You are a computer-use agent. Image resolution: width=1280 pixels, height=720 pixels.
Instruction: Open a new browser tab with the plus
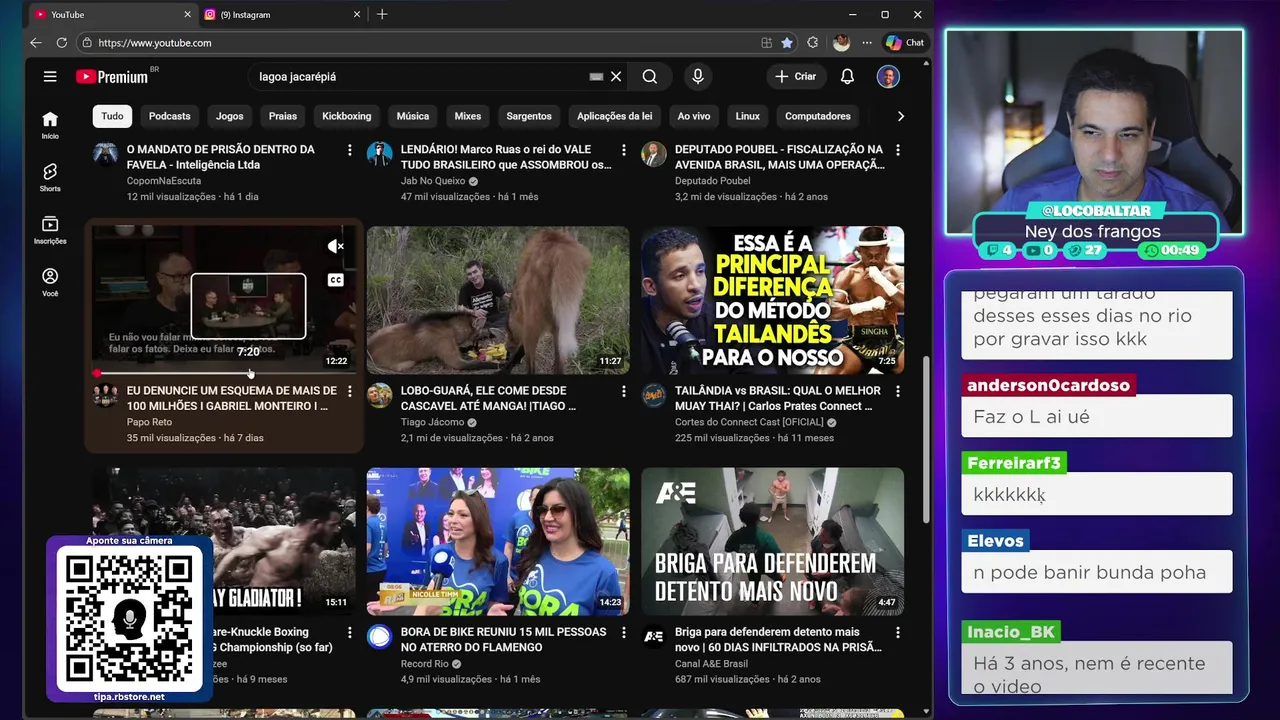[x=382, y=14]
